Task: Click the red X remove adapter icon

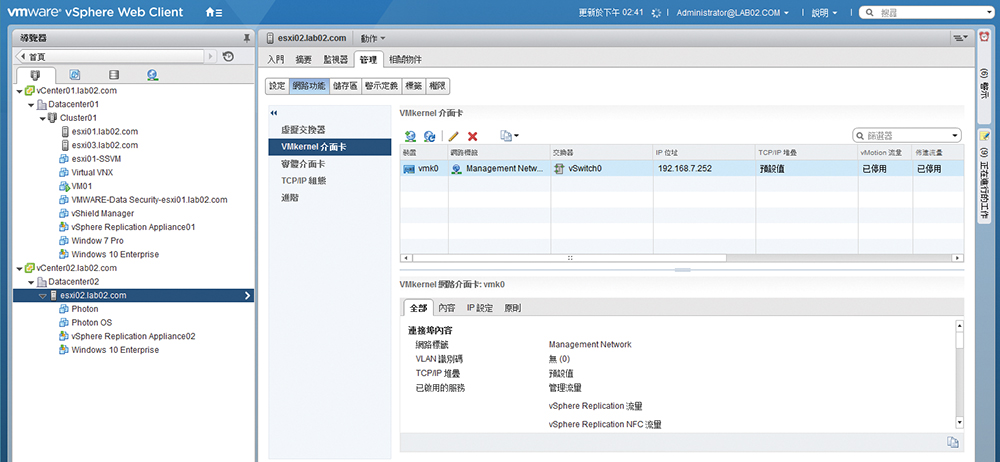Action: (x=473, y=135)
